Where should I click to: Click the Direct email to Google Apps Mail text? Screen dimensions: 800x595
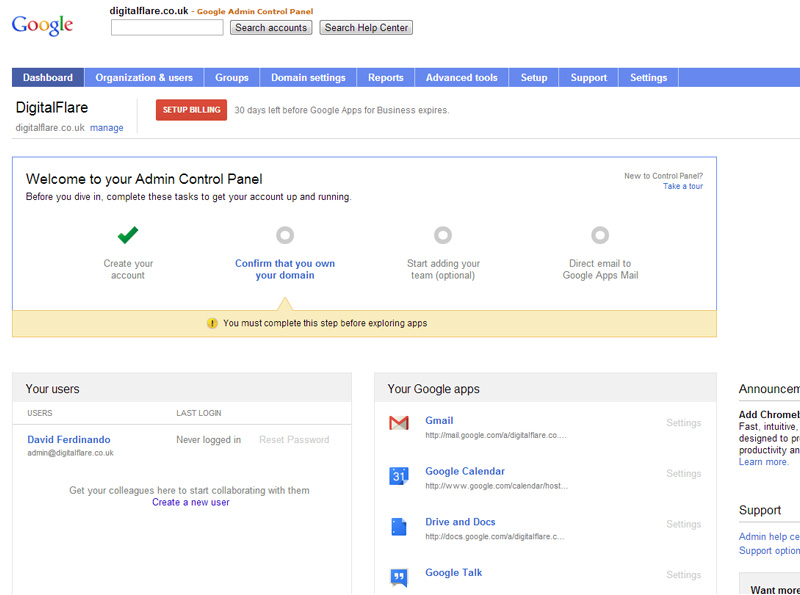tap(600, 269)
